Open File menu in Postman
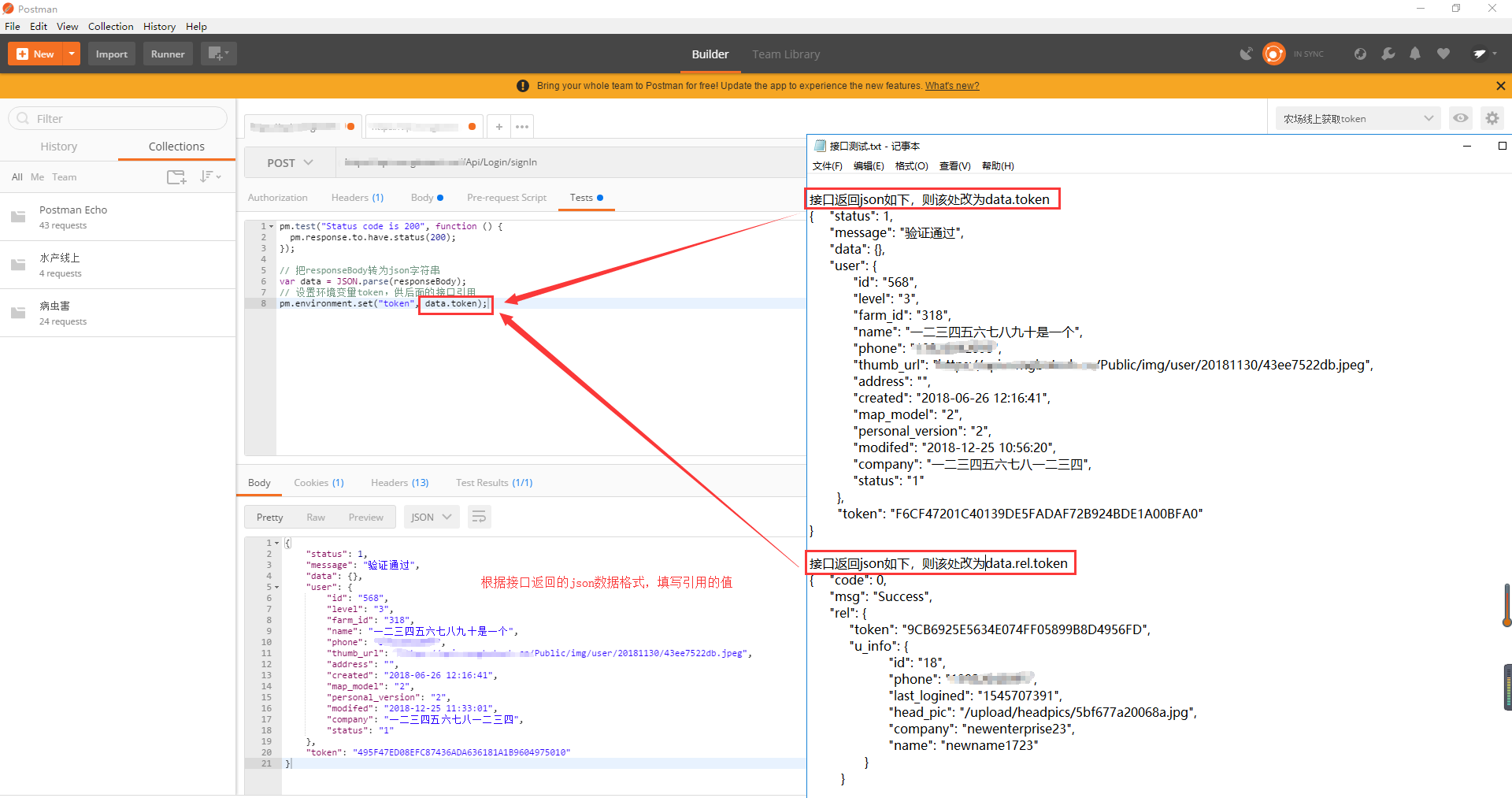This screenshot has width=1512, height=798. pos(13,27)
